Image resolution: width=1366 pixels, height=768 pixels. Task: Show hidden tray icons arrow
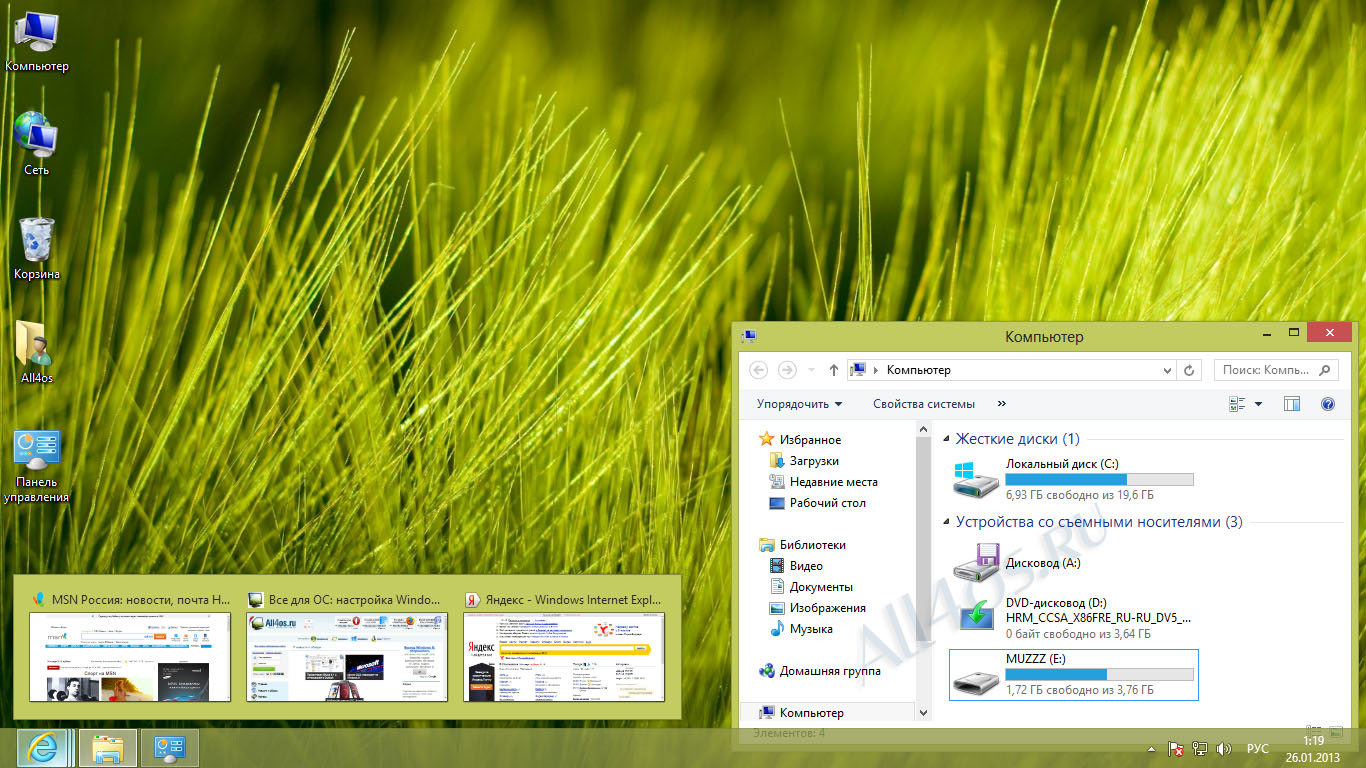[x=1151, y=748]
